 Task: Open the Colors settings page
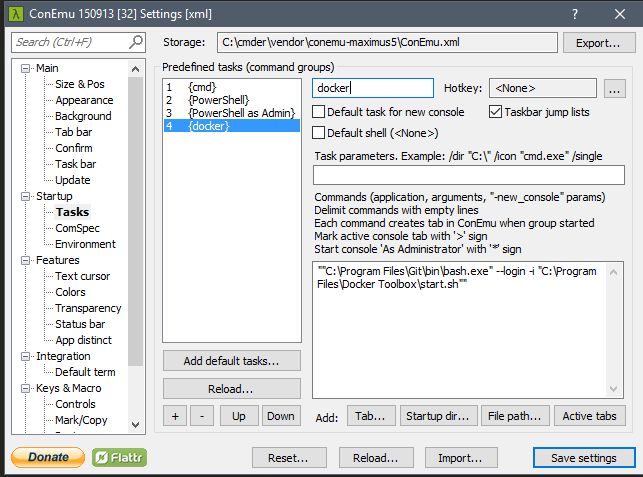pos(71,292)
